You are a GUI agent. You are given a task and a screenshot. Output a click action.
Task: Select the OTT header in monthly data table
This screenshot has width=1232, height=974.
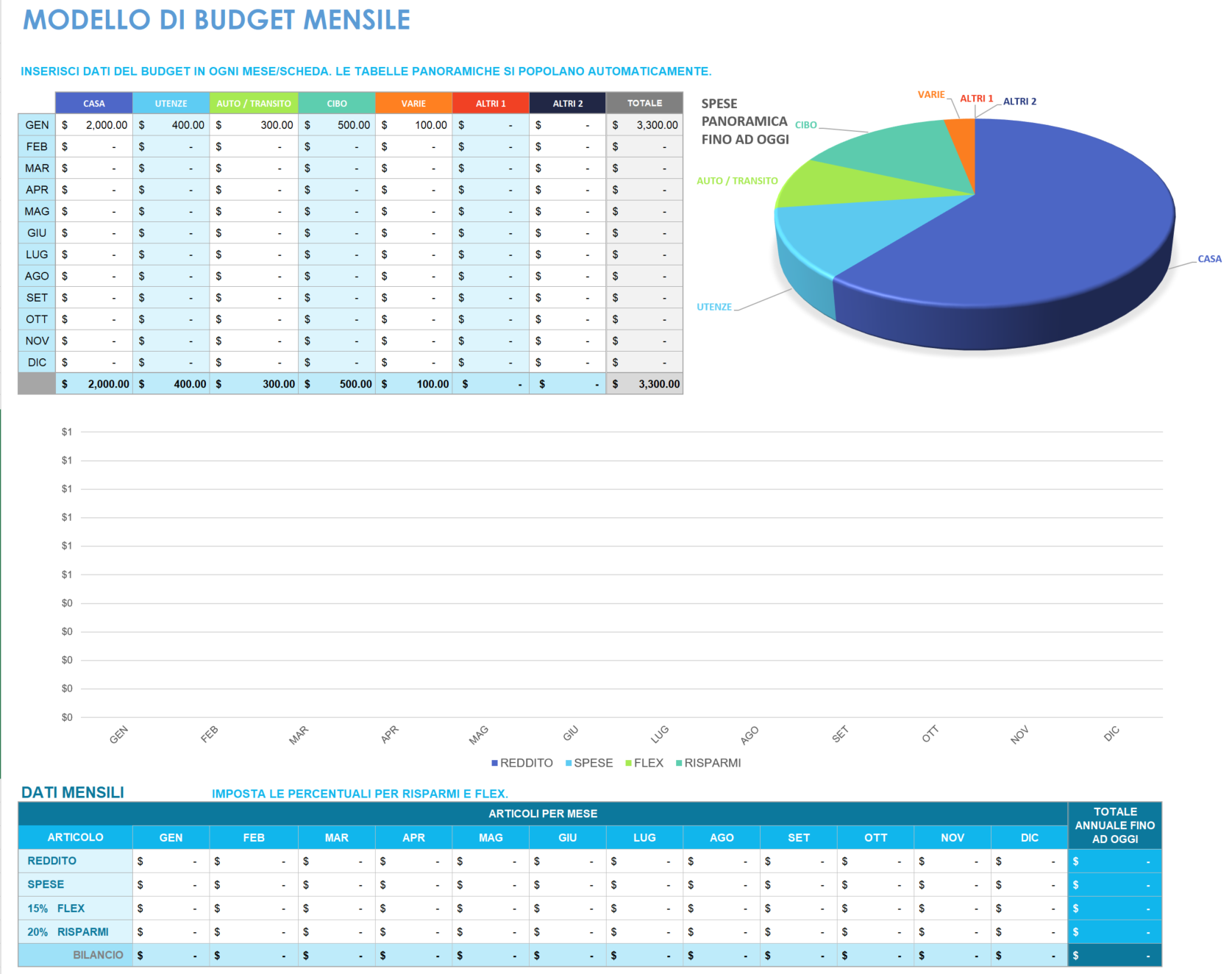(x=875, y=837)
